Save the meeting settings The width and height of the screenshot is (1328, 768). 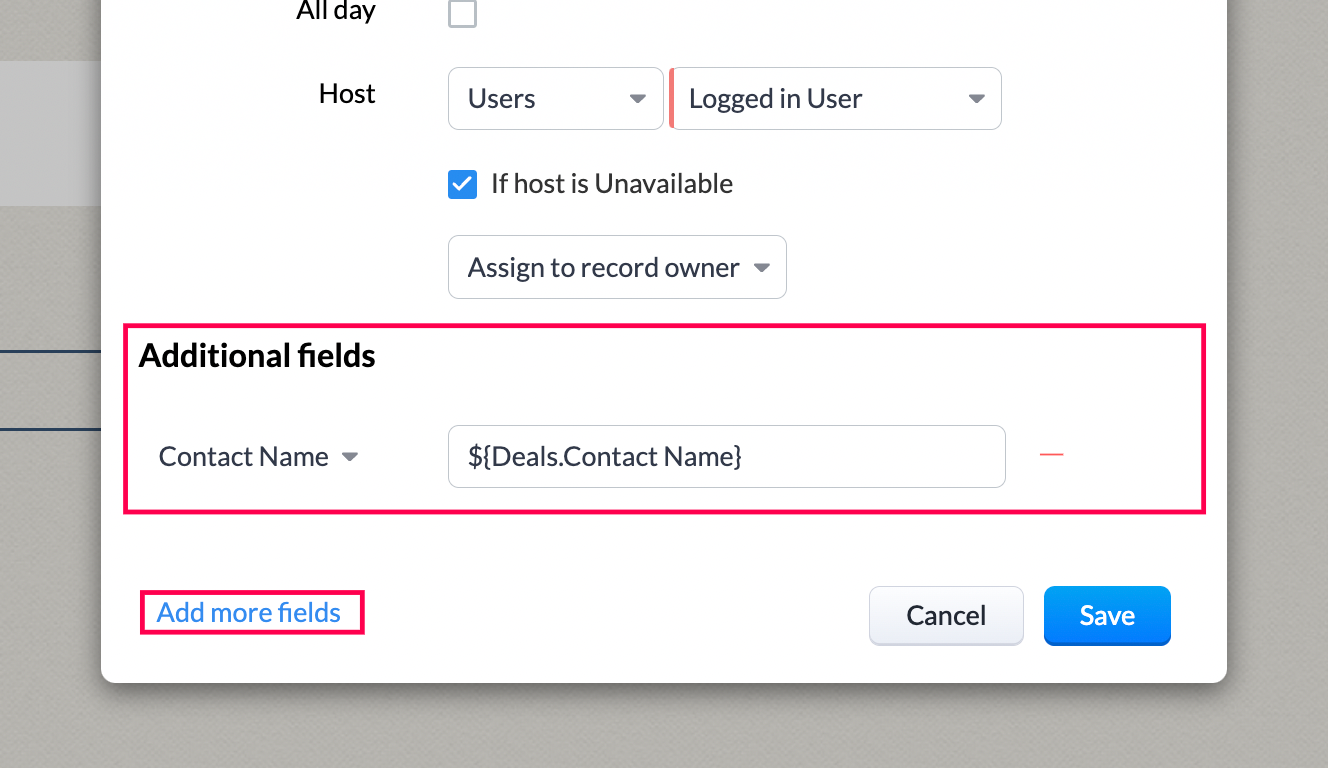click(x=1106, y=615)
